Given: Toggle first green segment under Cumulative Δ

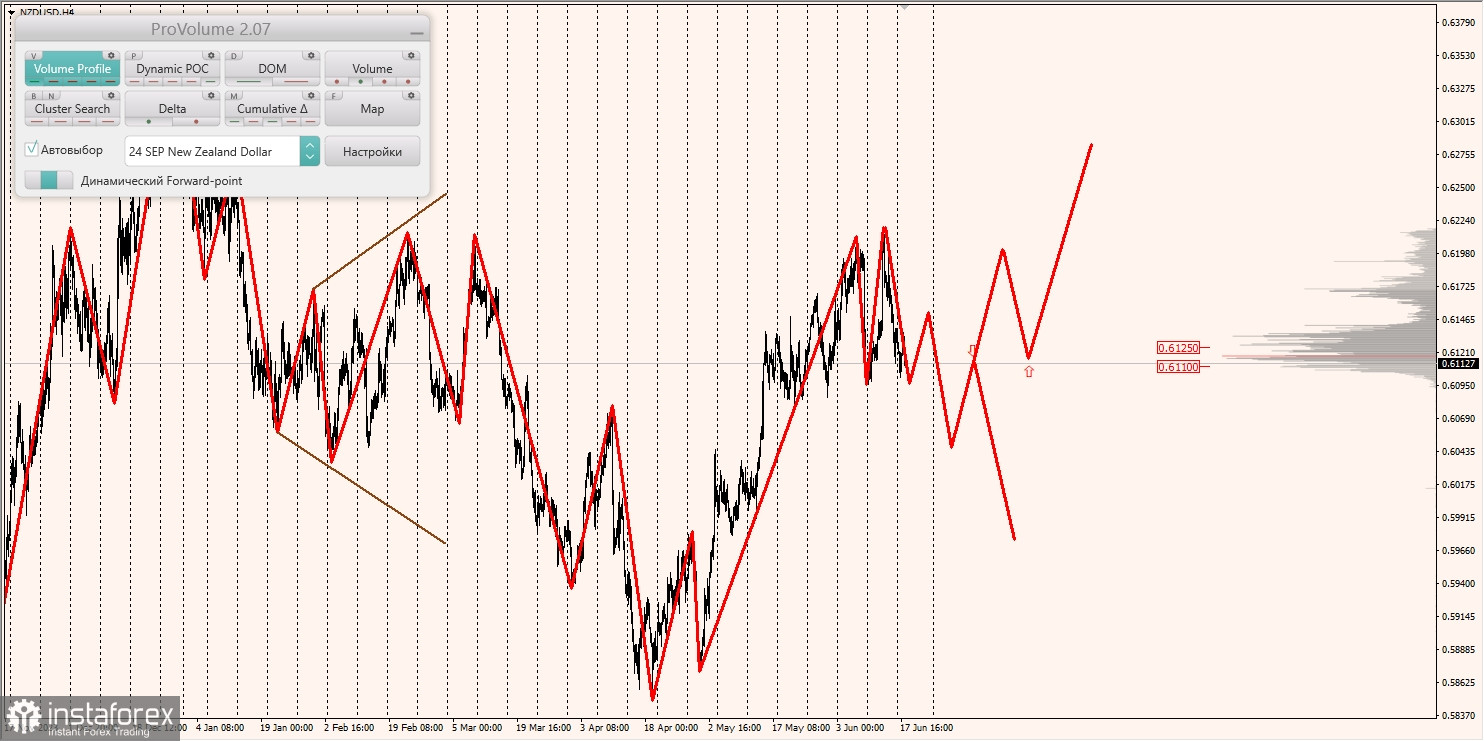Looking at the screenshot, I should click(234, 121).
